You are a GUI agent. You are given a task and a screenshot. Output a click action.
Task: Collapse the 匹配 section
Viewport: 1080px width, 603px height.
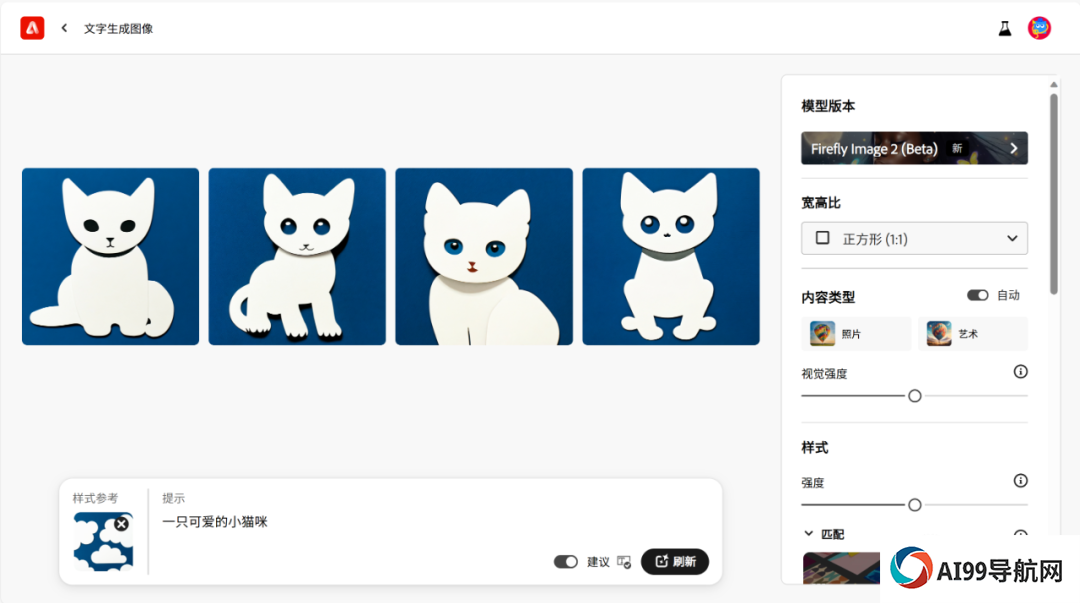click(809, 533)
